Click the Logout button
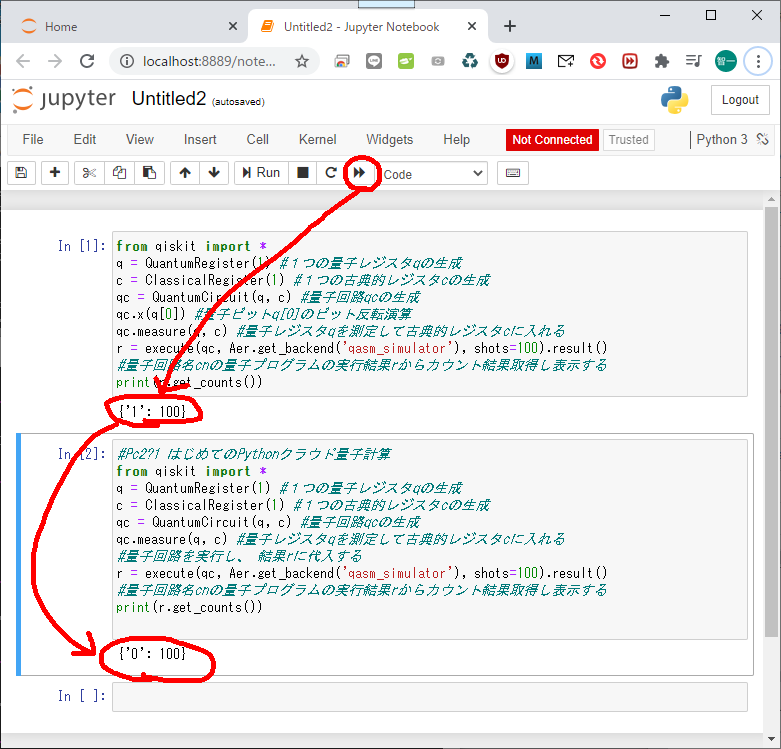The image size is (781, 749). click(x=740, y=100)
